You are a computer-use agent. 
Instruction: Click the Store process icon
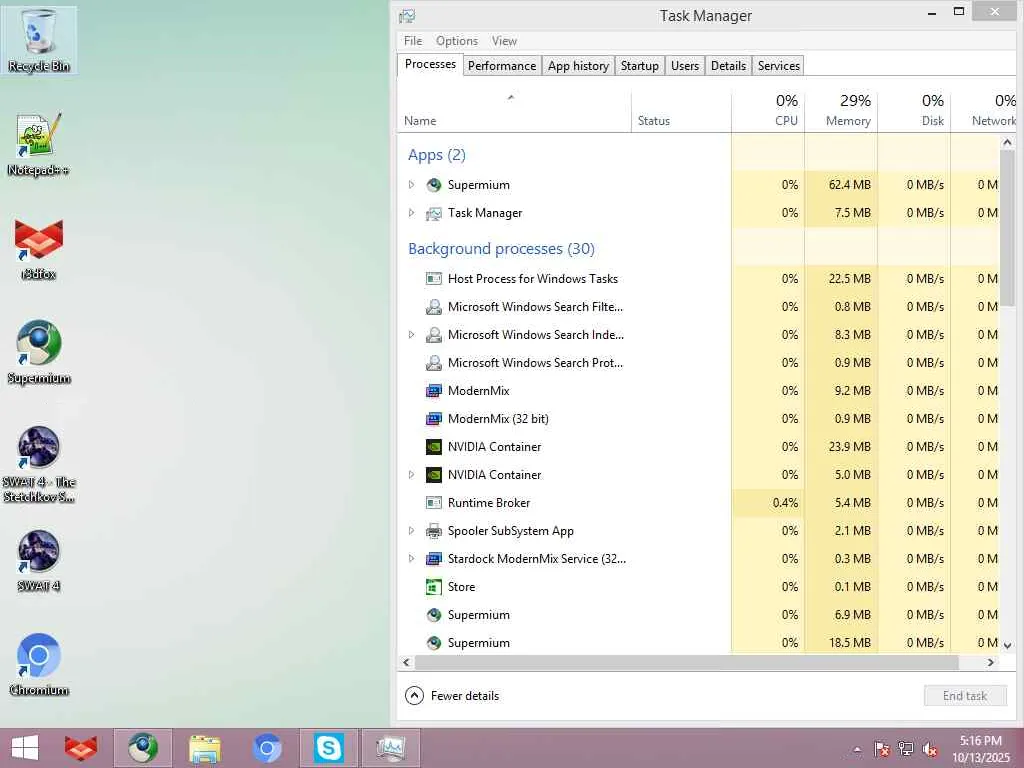click(434, 587)
